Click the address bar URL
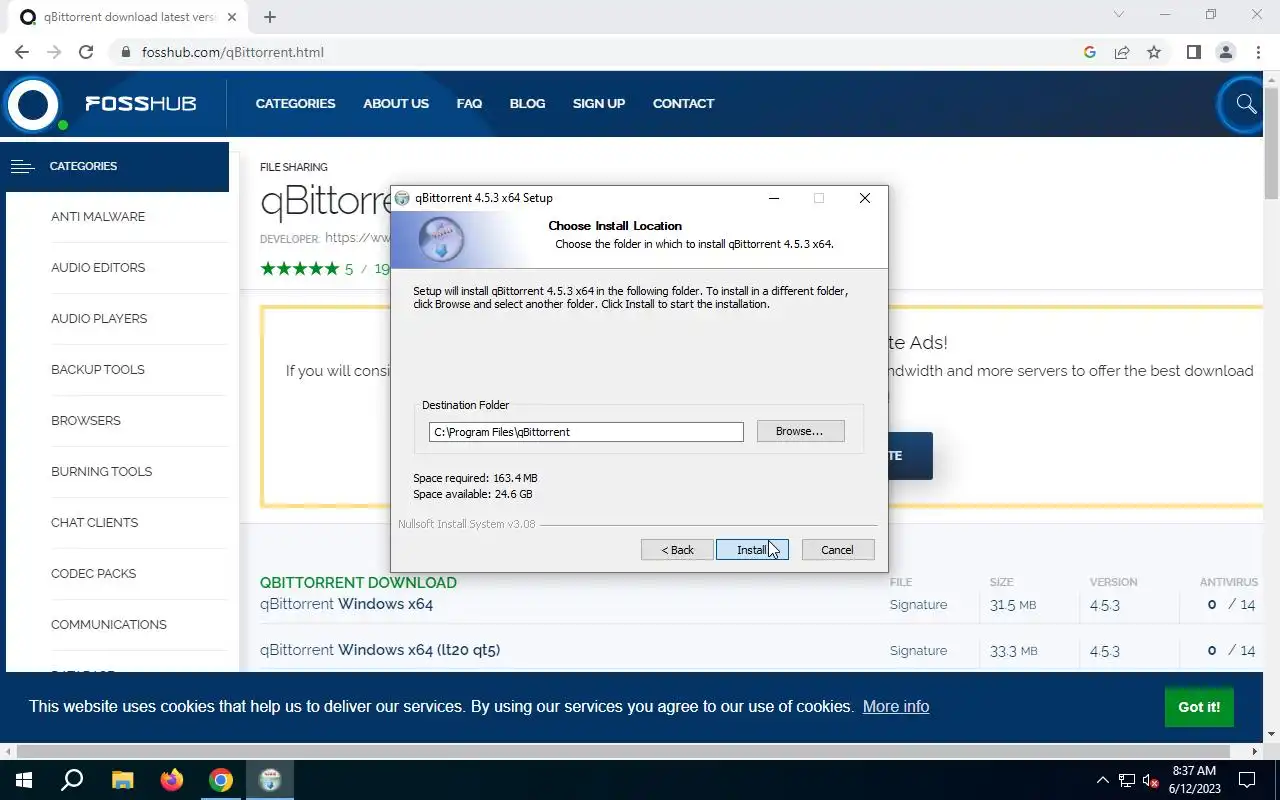Viewport: 1280px width, 800px height. pos(233,52)
